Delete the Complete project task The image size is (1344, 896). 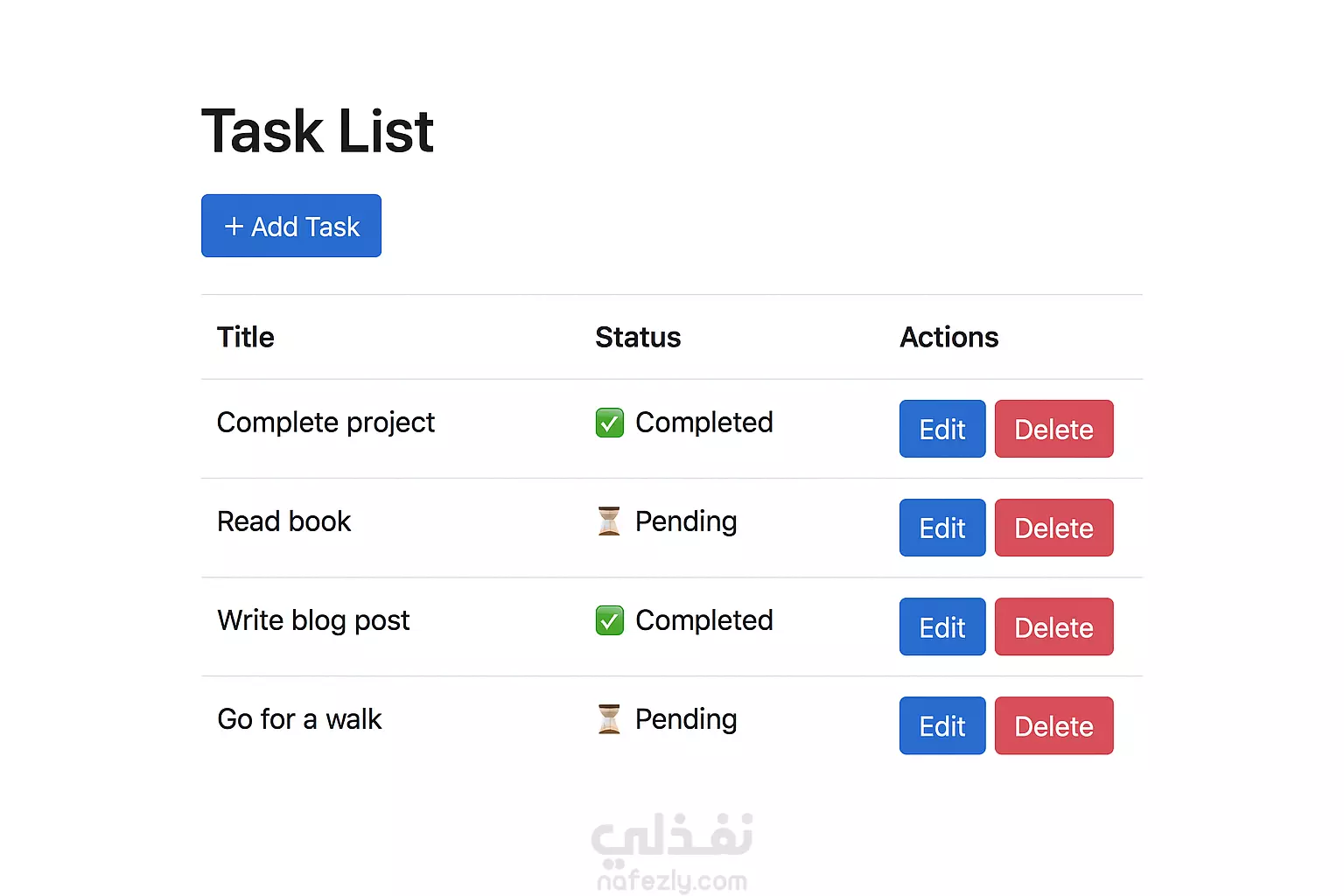click(x=1053, y=429)
